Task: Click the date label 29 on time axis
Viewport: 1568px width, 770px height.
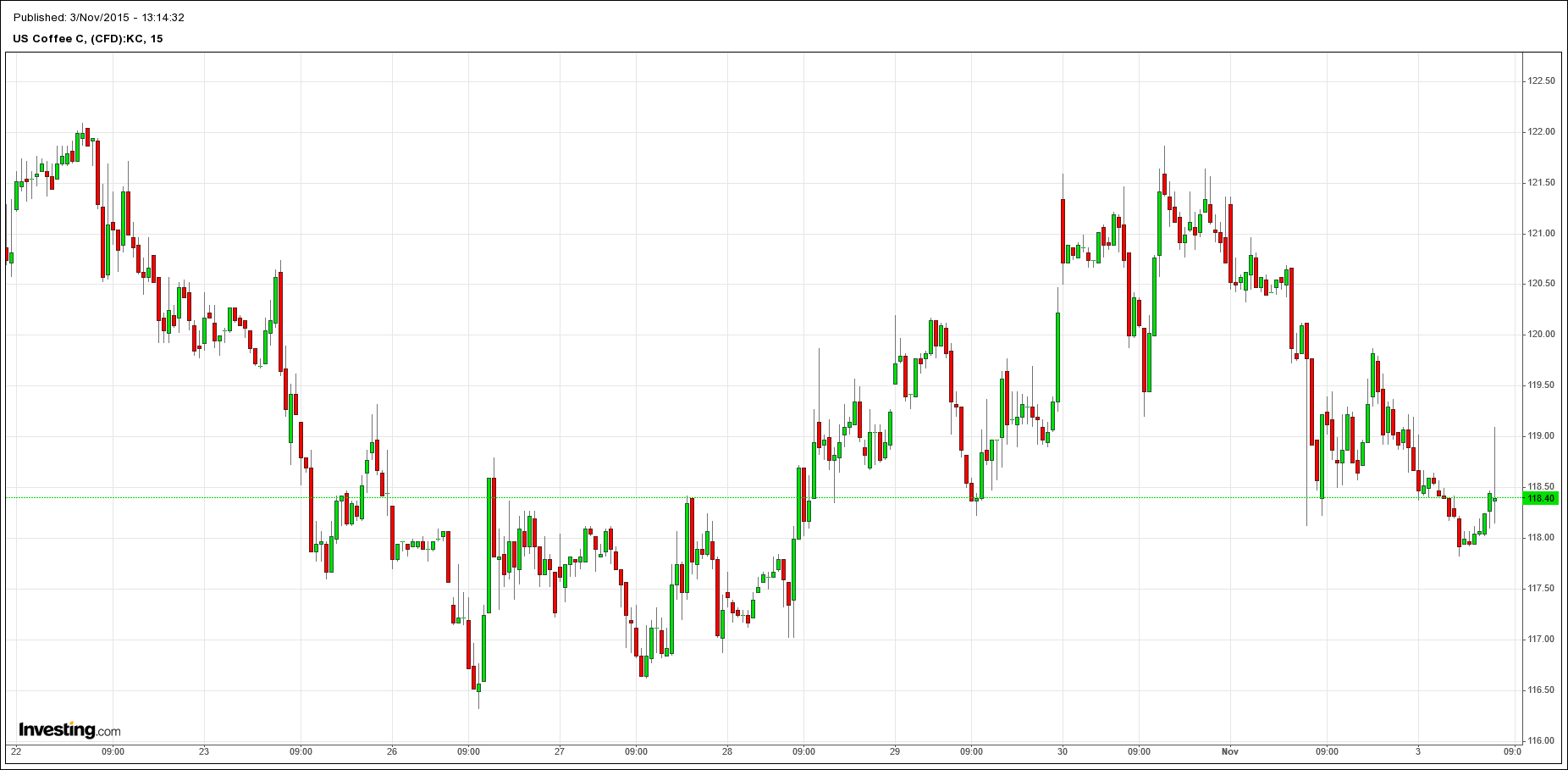Action: [895, 751]
